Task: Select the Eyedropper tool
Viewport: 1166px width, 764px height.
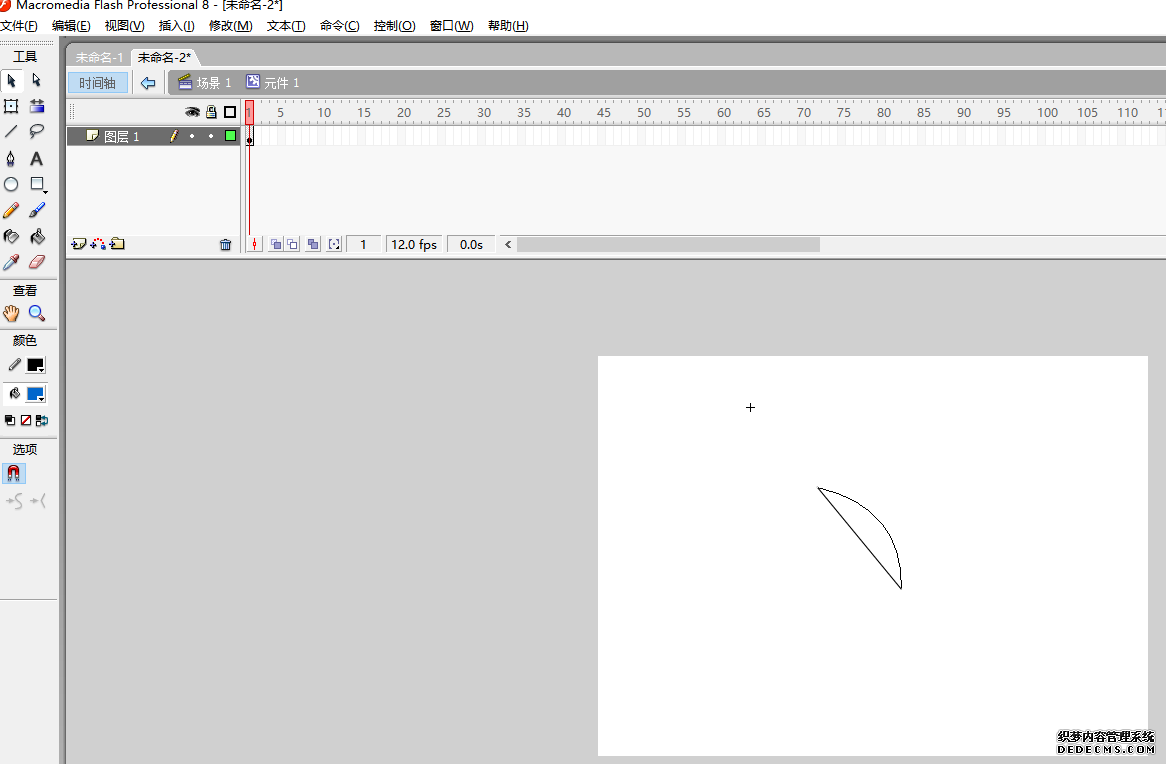Action: pos(11,263)
